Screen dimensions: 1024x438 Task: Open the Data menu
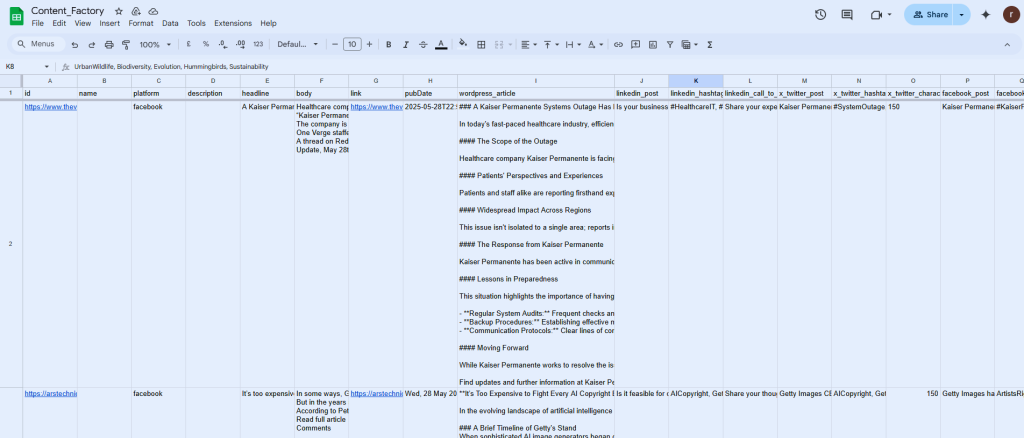[170, 23]
